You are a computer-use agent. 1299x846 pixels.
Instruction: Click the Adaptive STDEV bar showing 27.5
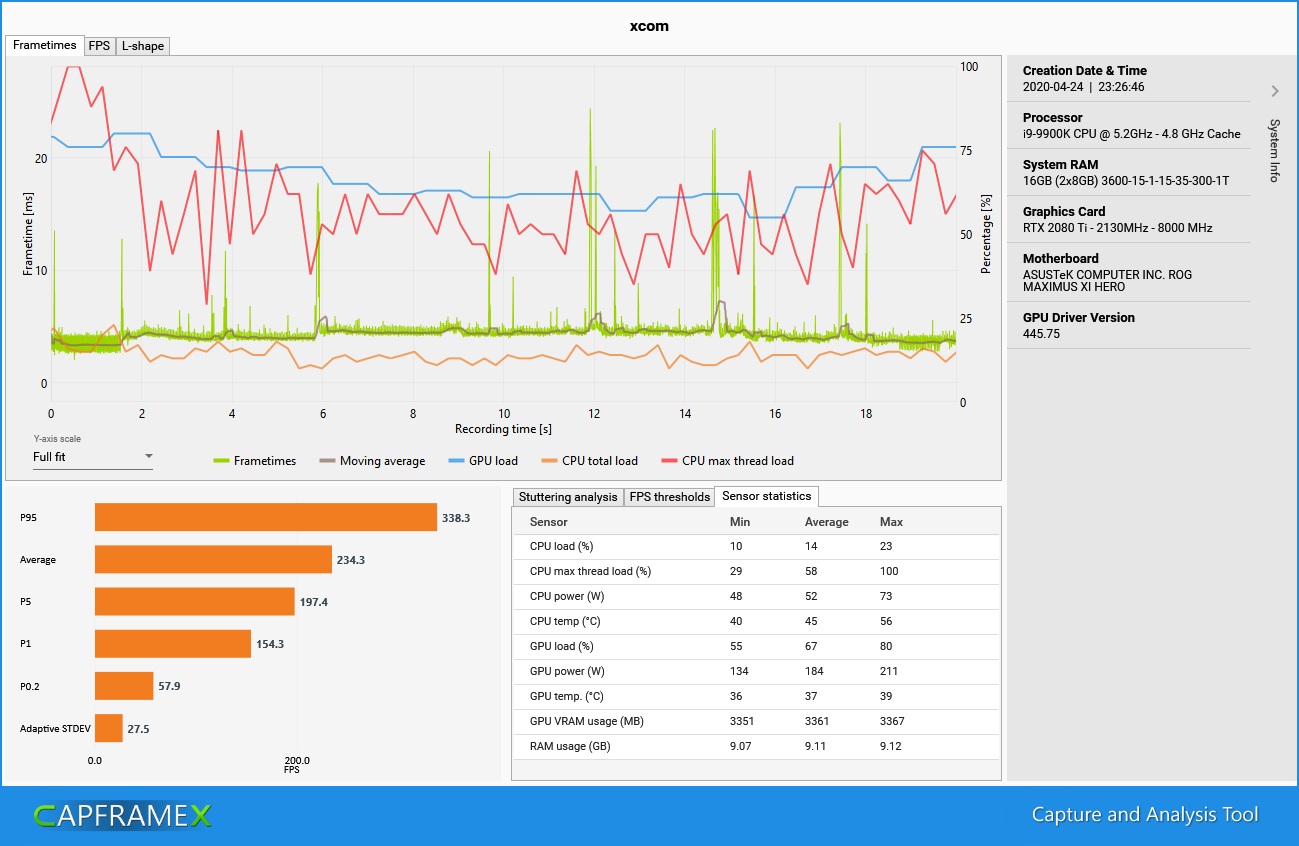click(109, 727)
